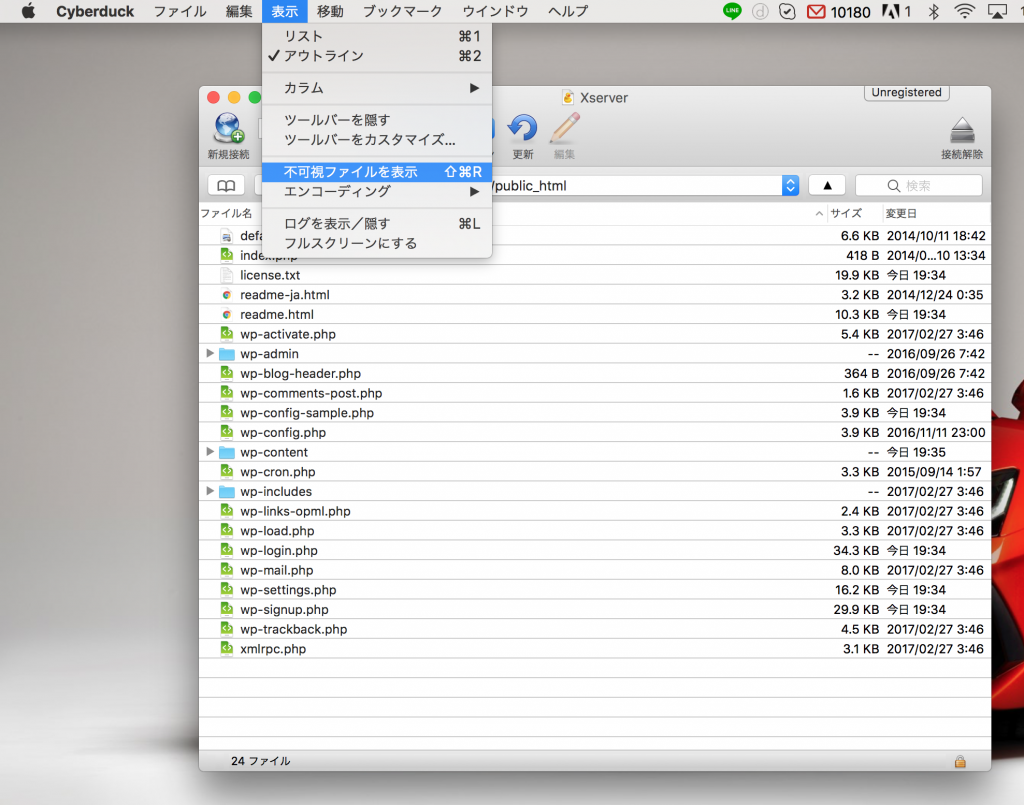Click the Unregistered button
The height and width of the screenshot is (805, 1024).
click(x=906, y=93)
